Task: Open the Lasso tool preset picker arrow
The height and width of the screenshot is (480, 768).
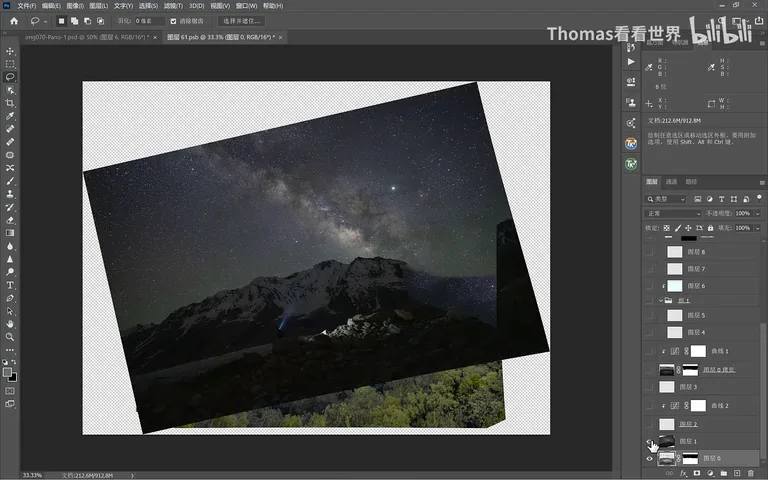Action: point(45,21)
